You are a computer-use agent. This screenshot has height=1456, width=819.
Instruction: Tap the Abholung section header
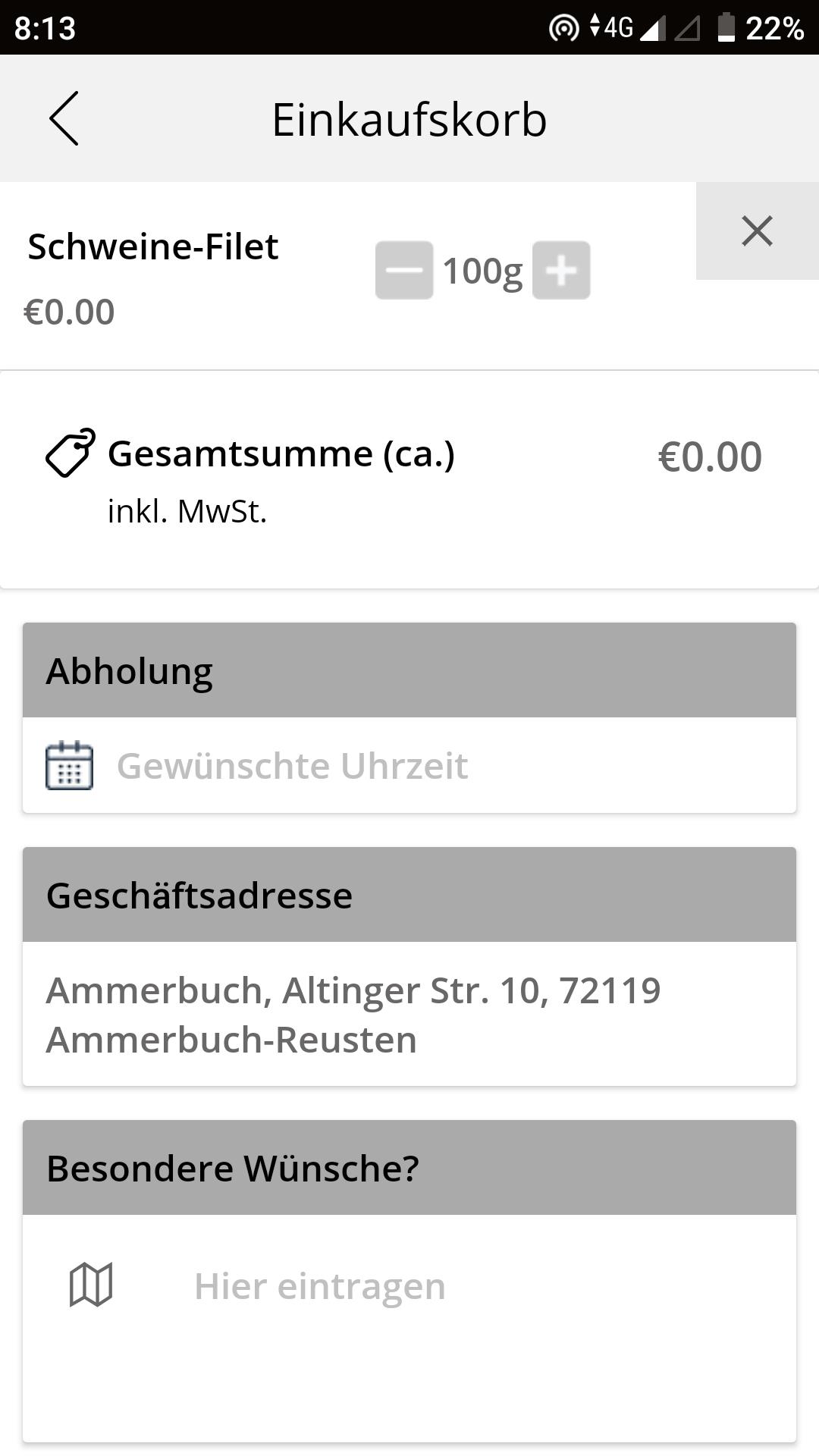pyautogui.click(x=409, y=670)
